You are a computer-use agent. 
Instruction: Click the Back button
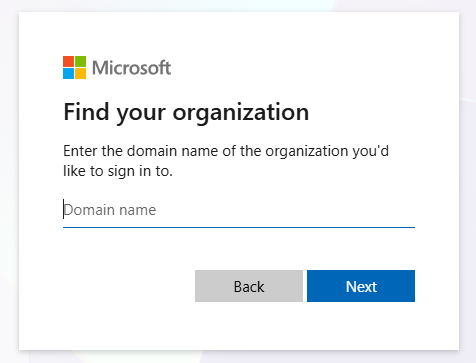coord(249,286)
